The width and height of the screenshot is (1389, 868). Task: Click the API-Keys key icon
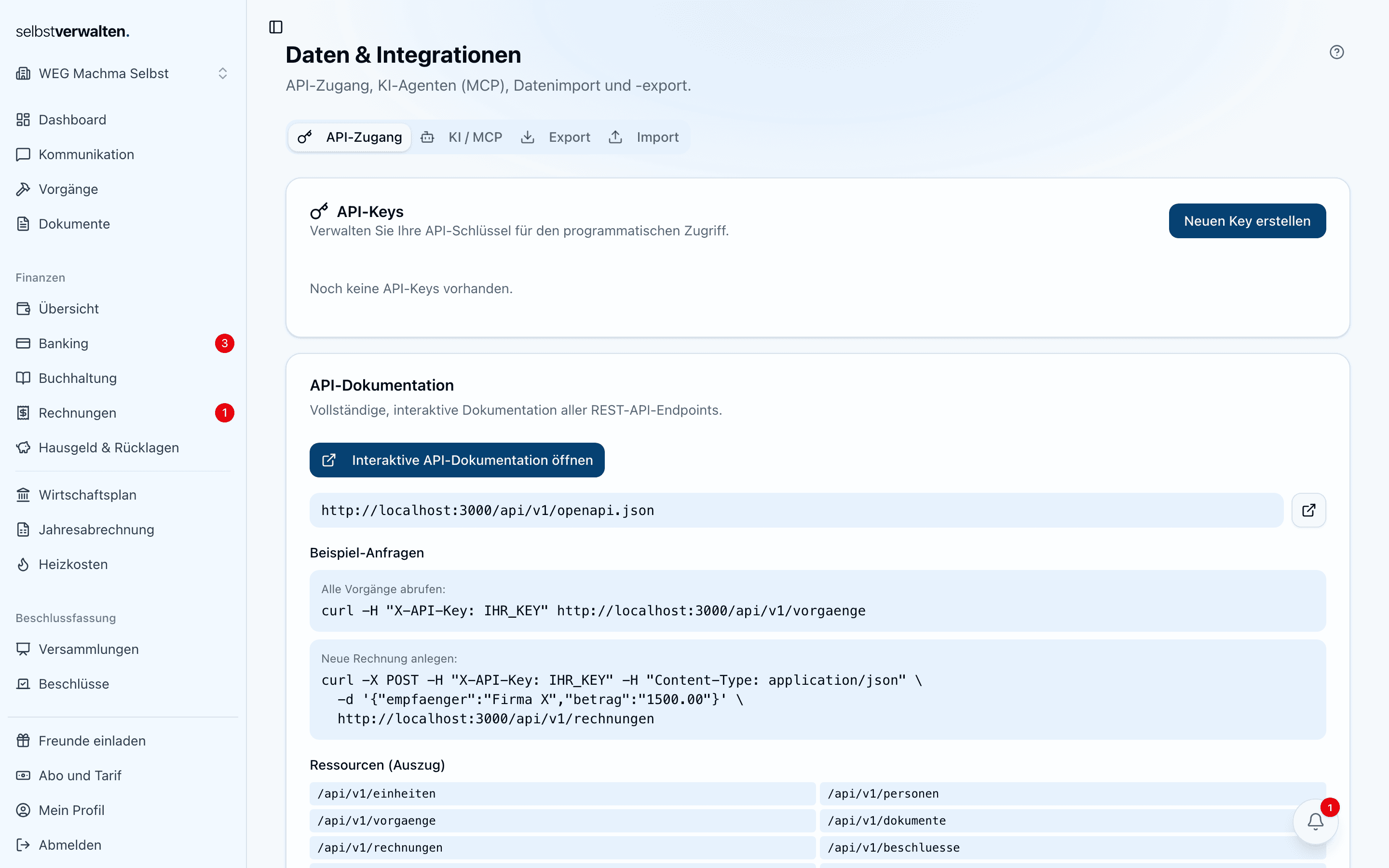(x=319, y=211)
